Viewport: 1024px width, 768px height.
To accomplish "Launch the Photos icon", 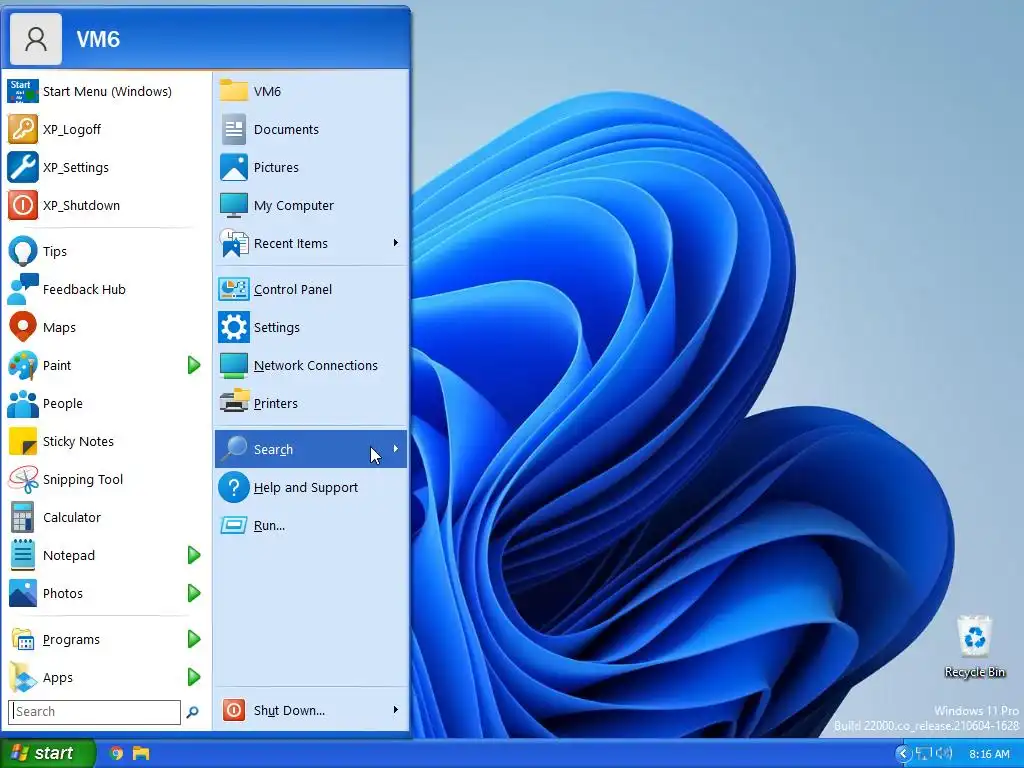I will point(23,593).
